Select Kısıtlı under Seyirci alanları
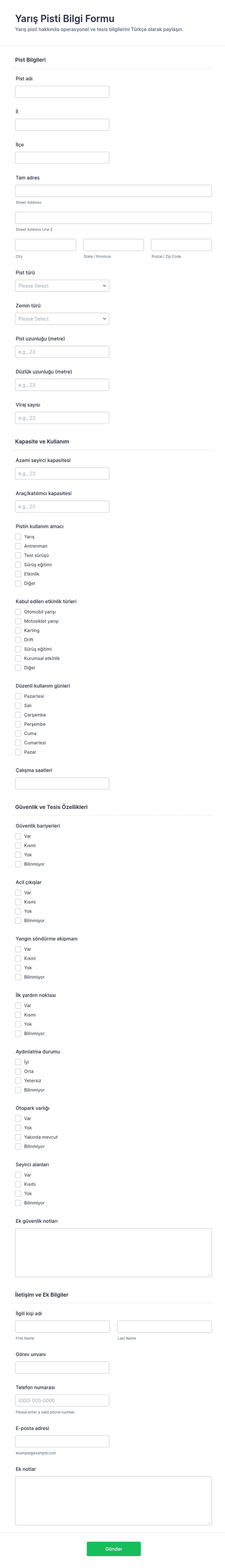 18,1184
